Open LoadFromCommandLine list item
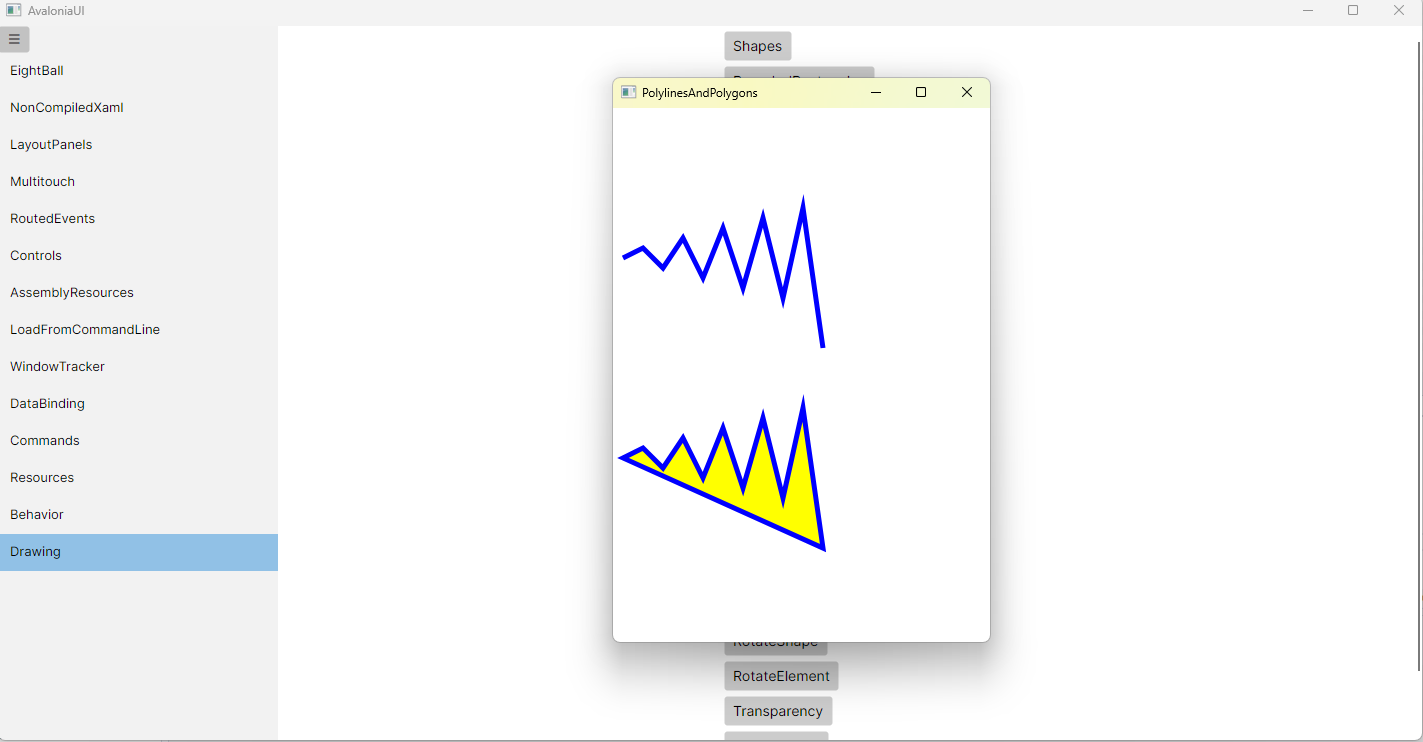Screen dimensions: 1423x742 tap(139, 330)
